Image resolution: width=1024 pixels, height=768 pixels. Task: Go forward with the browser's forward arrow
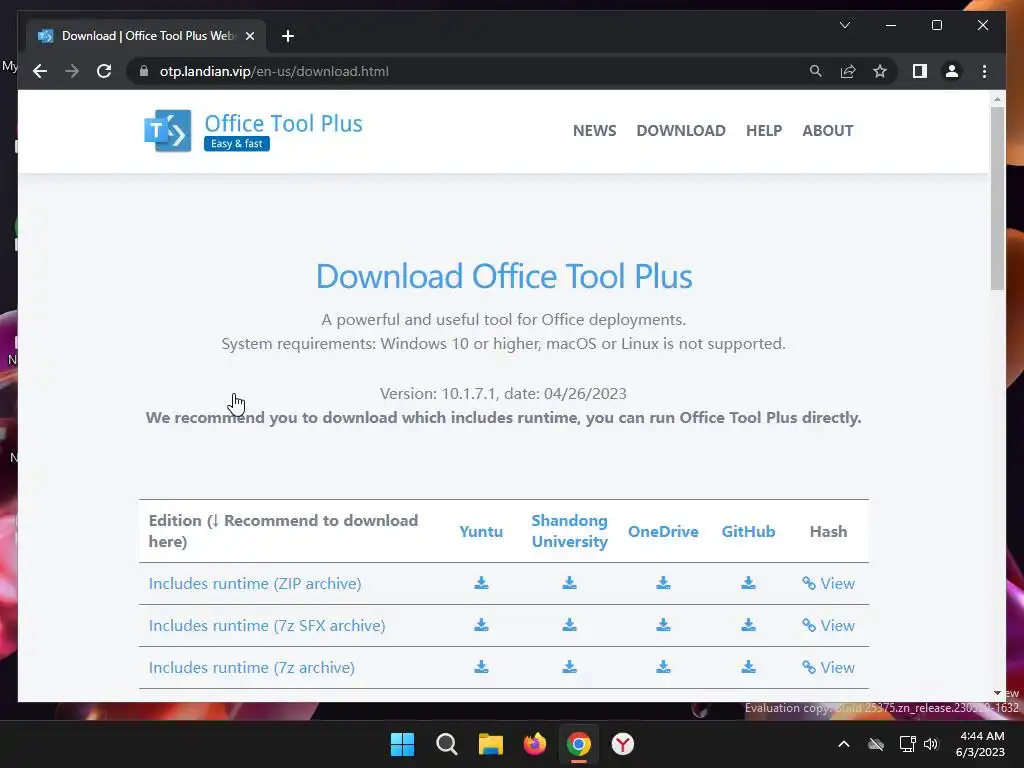[72, 71]
